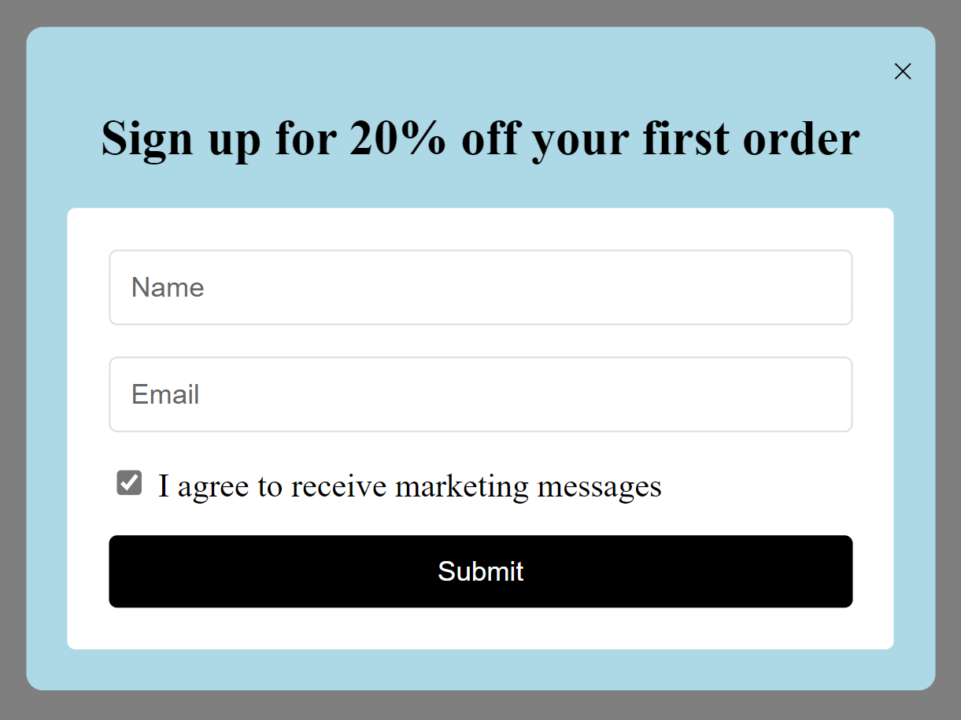Click the Name input field
The image size is (961, 720).
point(480,287)
